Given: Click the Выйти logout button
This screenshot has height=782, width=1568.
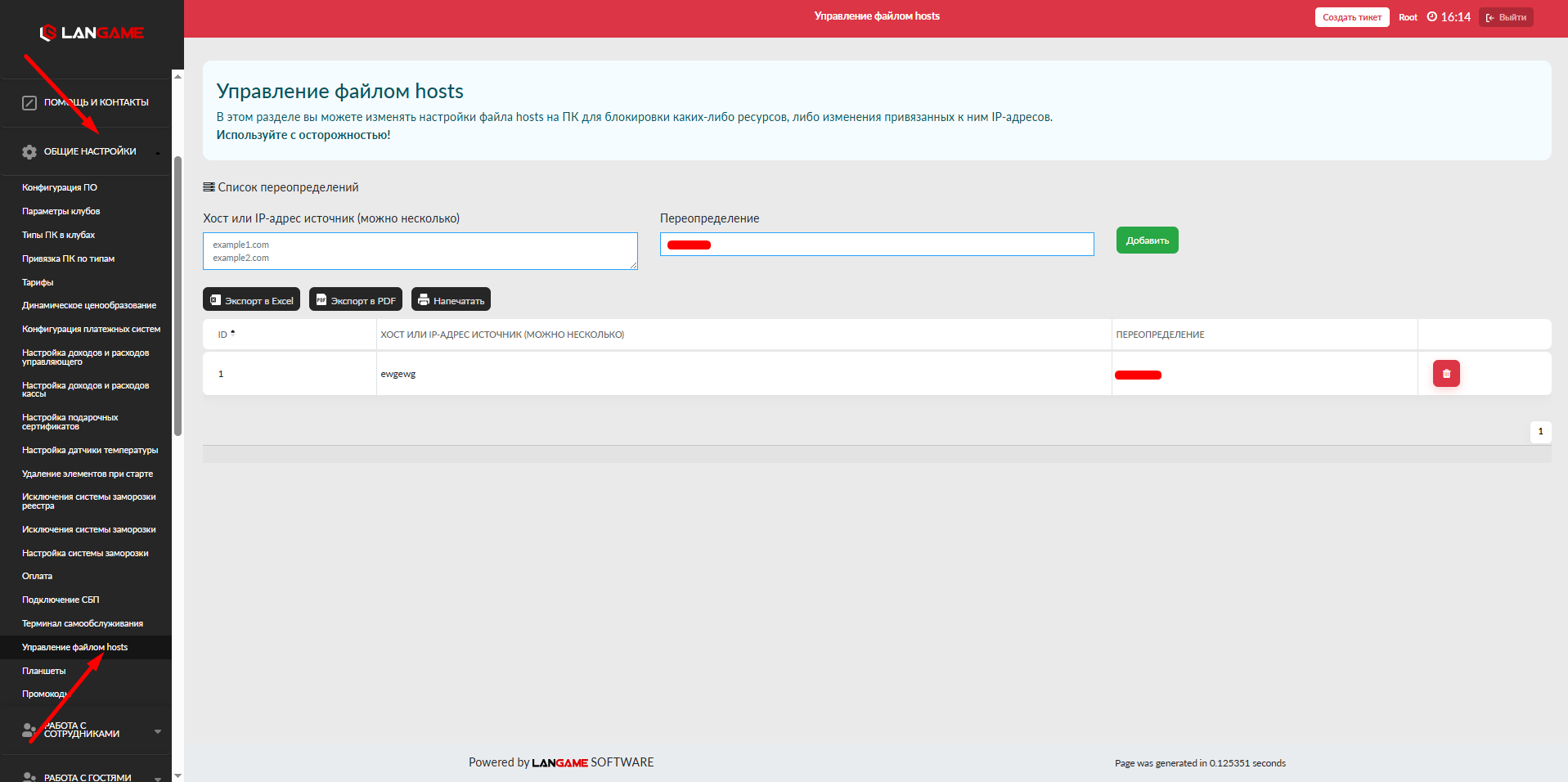Looking at the screenshot, I should pos(1506,17).
